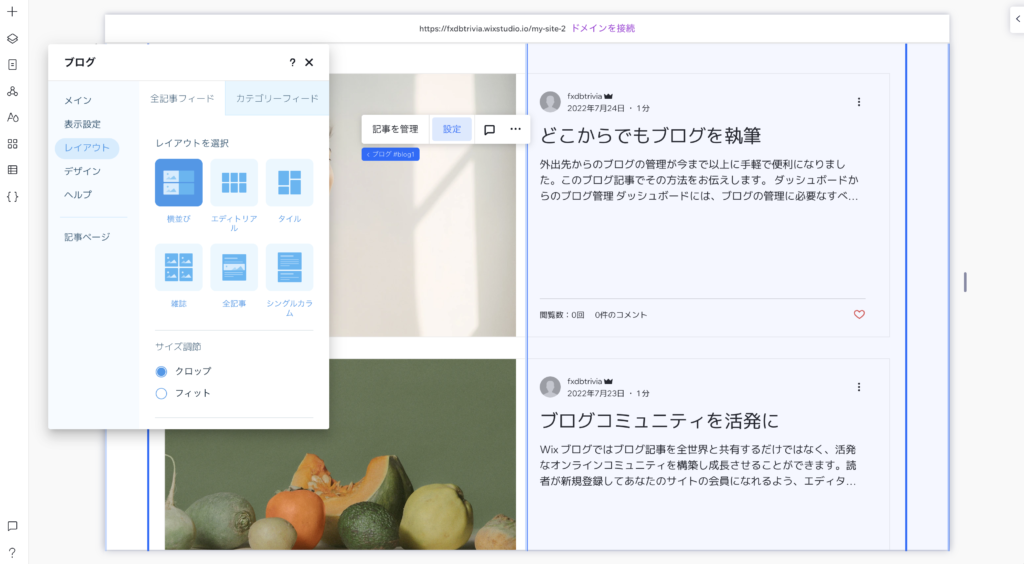This screenshot has width=1024, height=564.
Task: Open the site structure icon in sidebar
Action: tap(12, 91)
